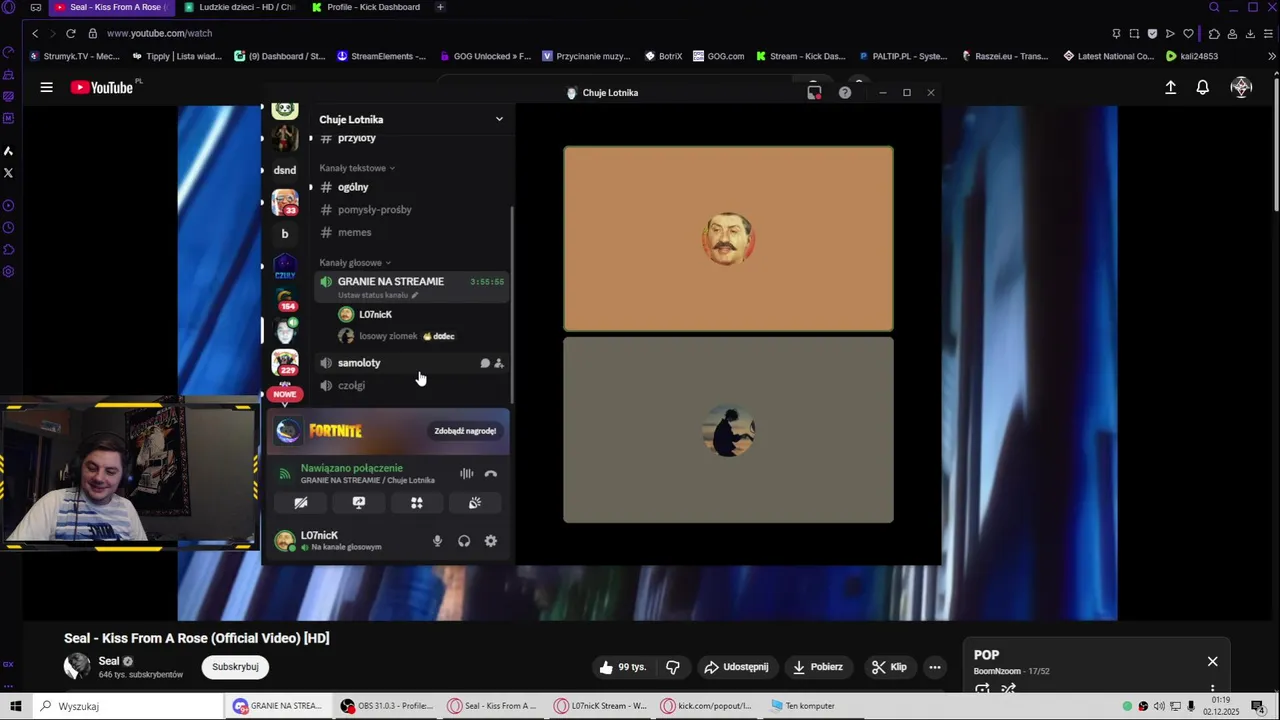Click the bottom voice participant tile
1280x720 pixels.
pyautogui.click(x=728, y=430)
